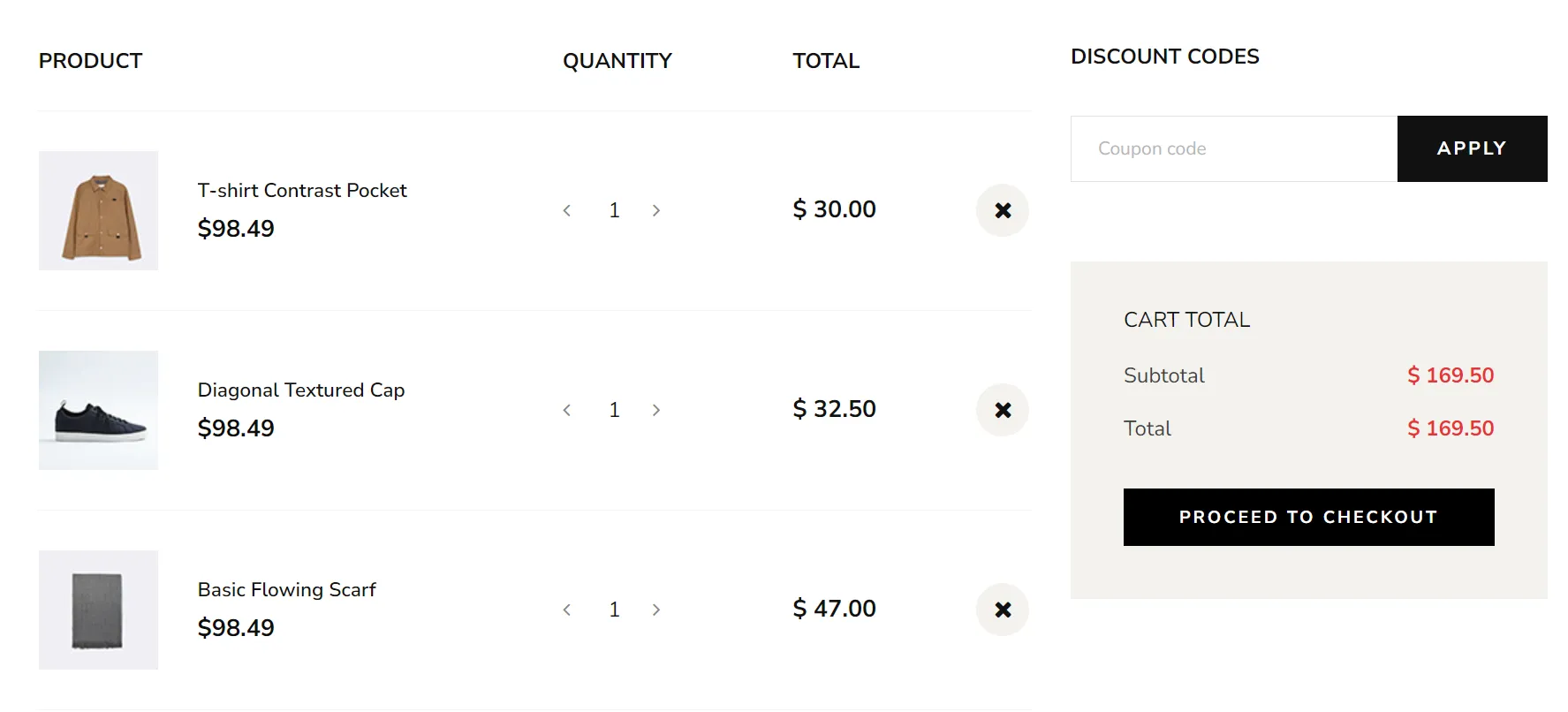Decrease quantity of Diagonal Textured Cap
1568x712 pixels.
[567, 410]
